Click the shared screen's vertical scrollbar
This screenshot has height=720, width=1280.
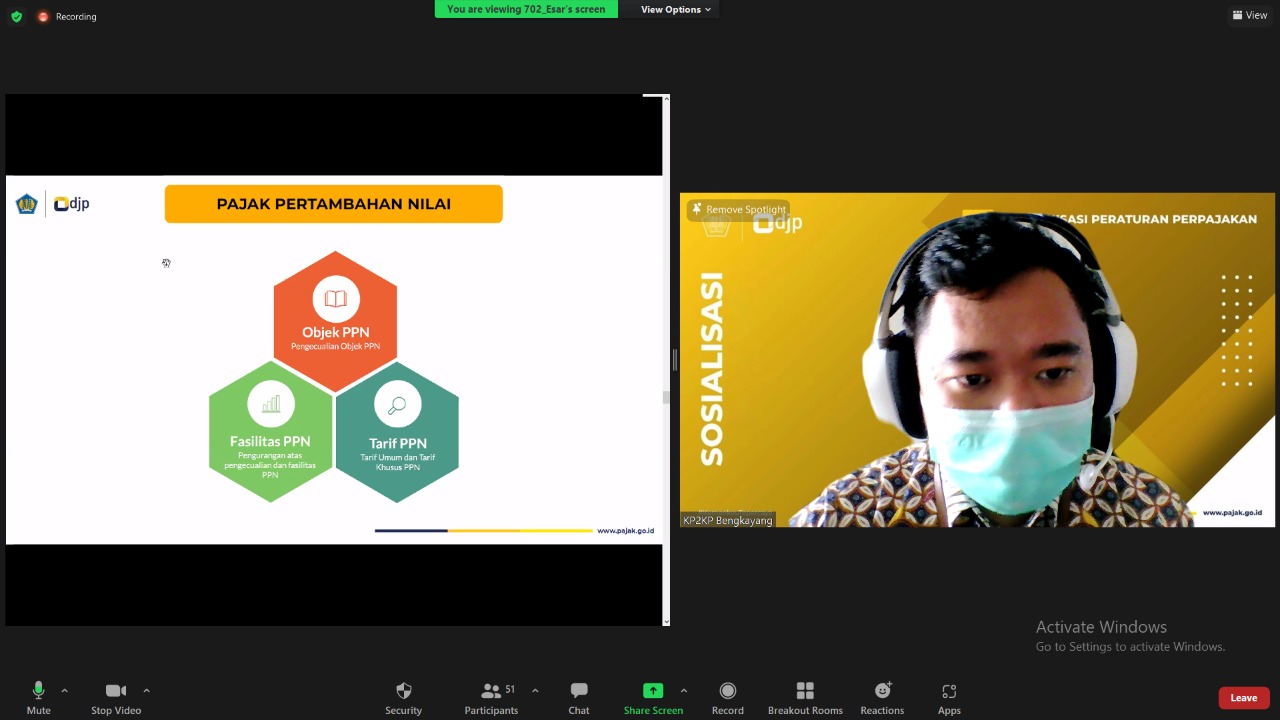click(x=666, y=397)
